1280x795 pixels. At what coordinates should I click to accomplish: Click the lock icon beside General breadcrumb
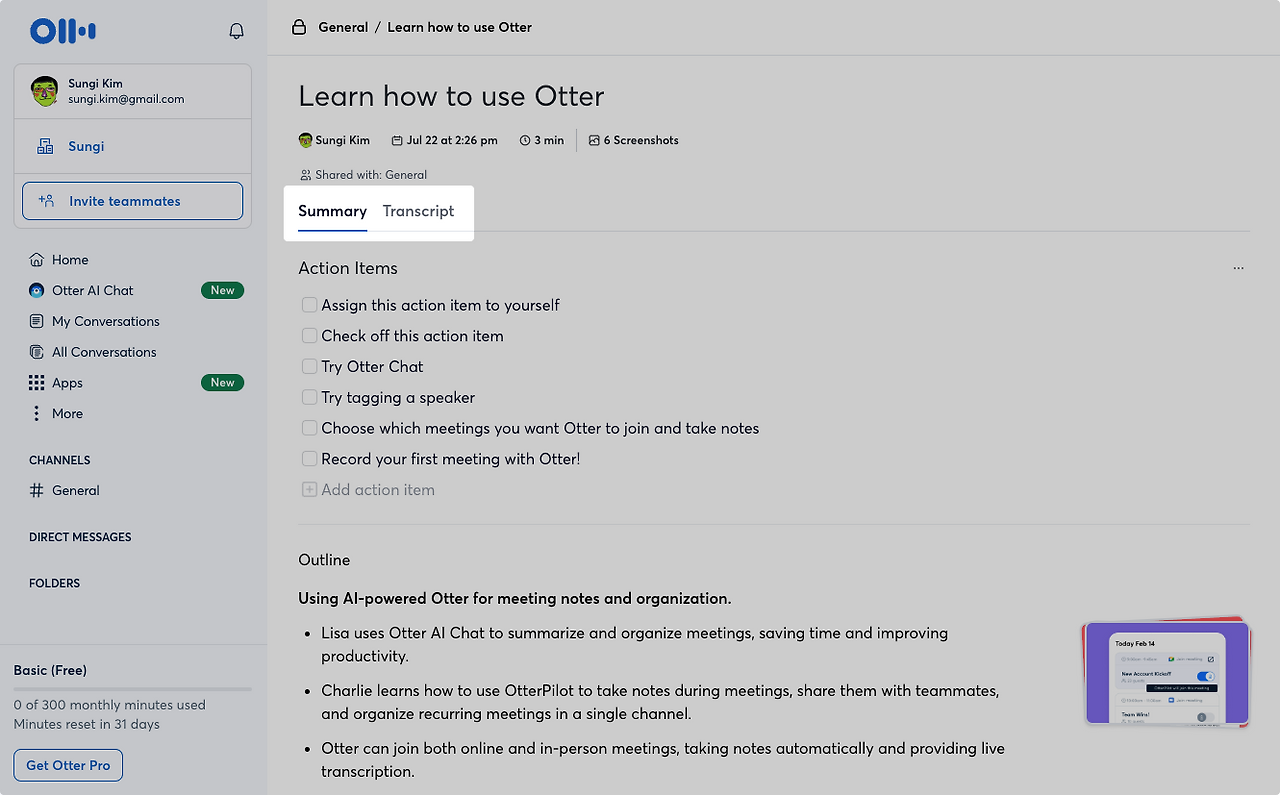click(x=298, y=27)
